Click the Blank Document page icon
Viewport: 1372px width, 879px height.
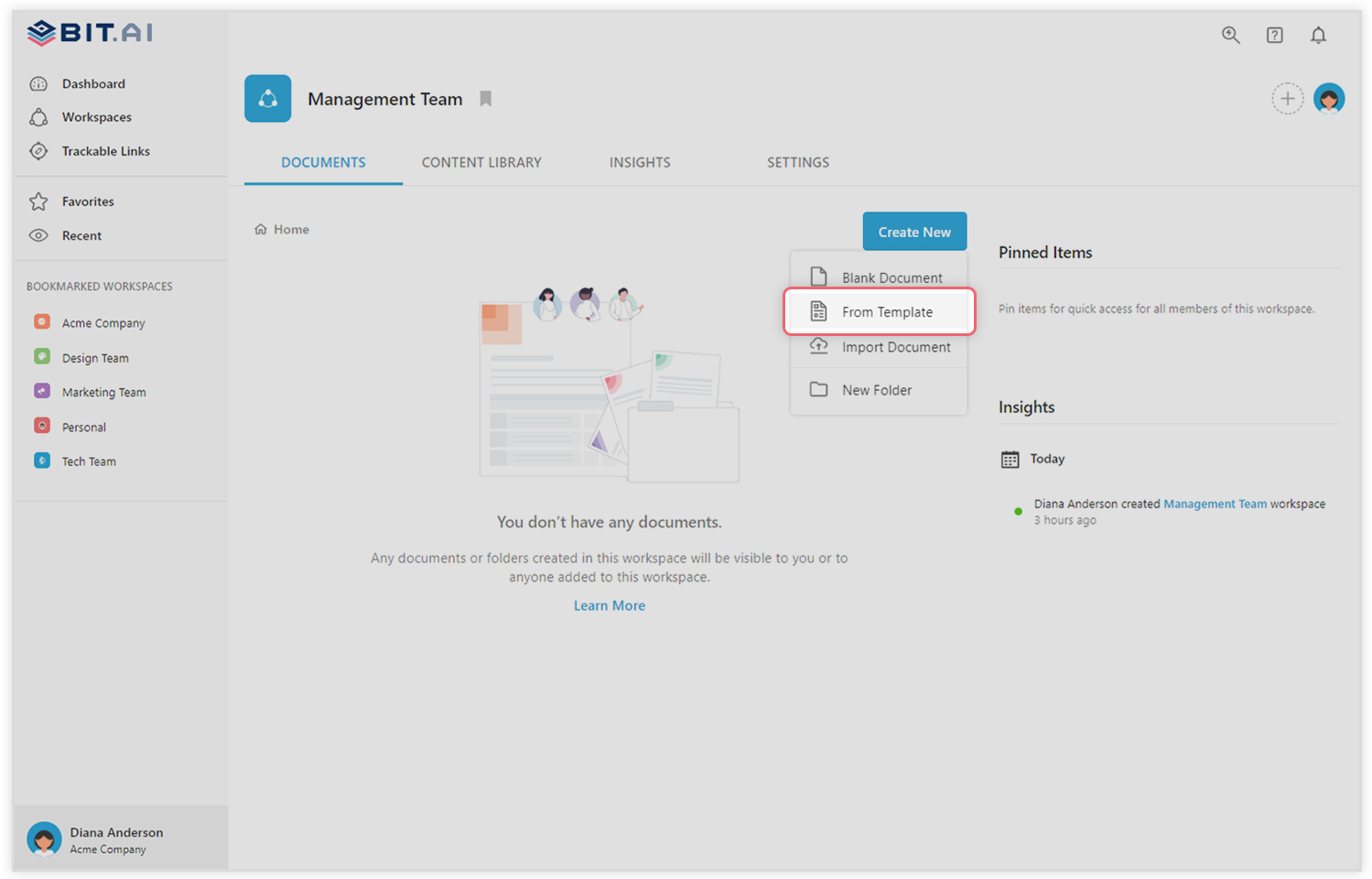click(818, 277)
